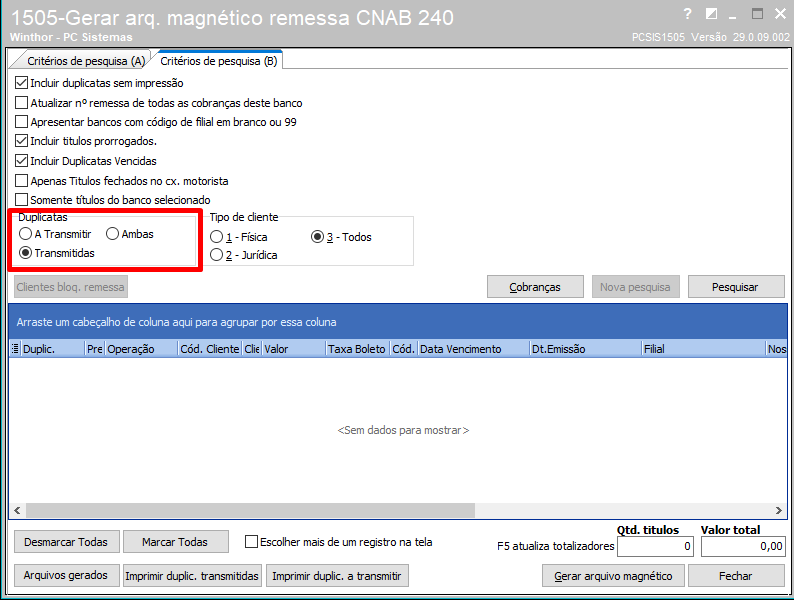Select the Transmitidas radio option
Viewport: 794px width, 600px height.
point(25,253)
